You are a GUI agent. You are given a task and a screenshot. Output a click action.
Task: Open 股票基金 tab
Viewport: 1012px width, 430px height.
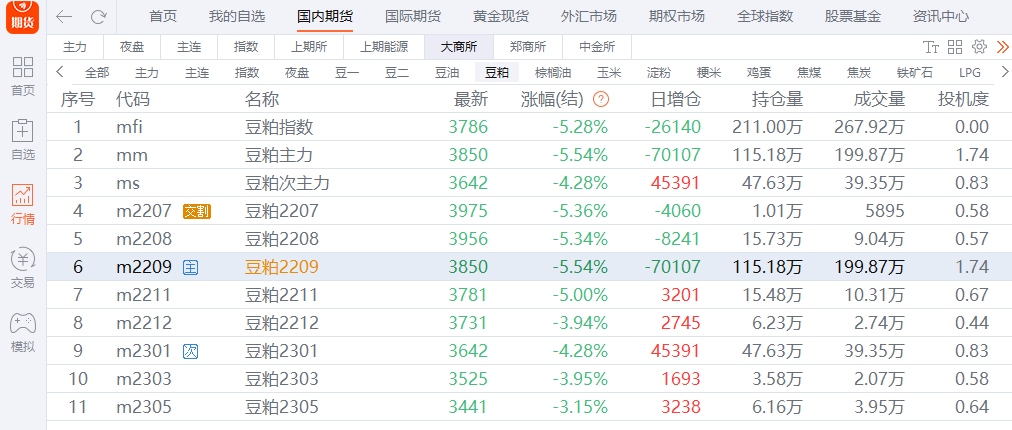(853, 17)
